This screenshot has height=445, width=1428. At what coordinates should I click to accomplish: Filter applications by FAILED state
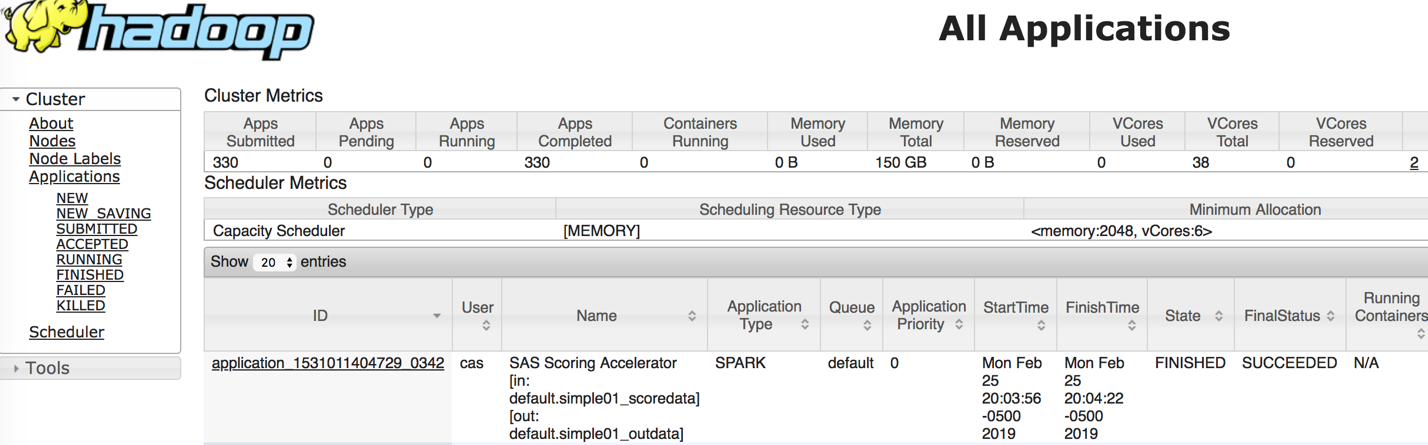81,290
